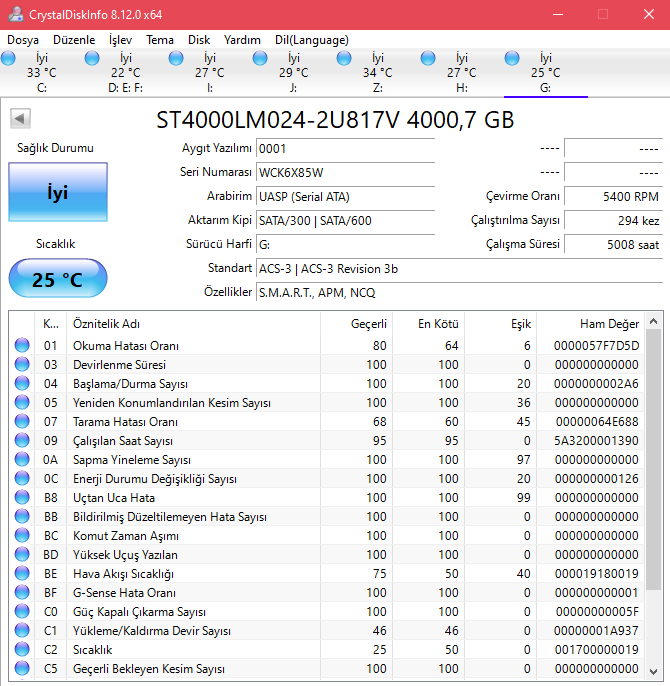Click the scrollbar up arrow

tap(653, 321)
